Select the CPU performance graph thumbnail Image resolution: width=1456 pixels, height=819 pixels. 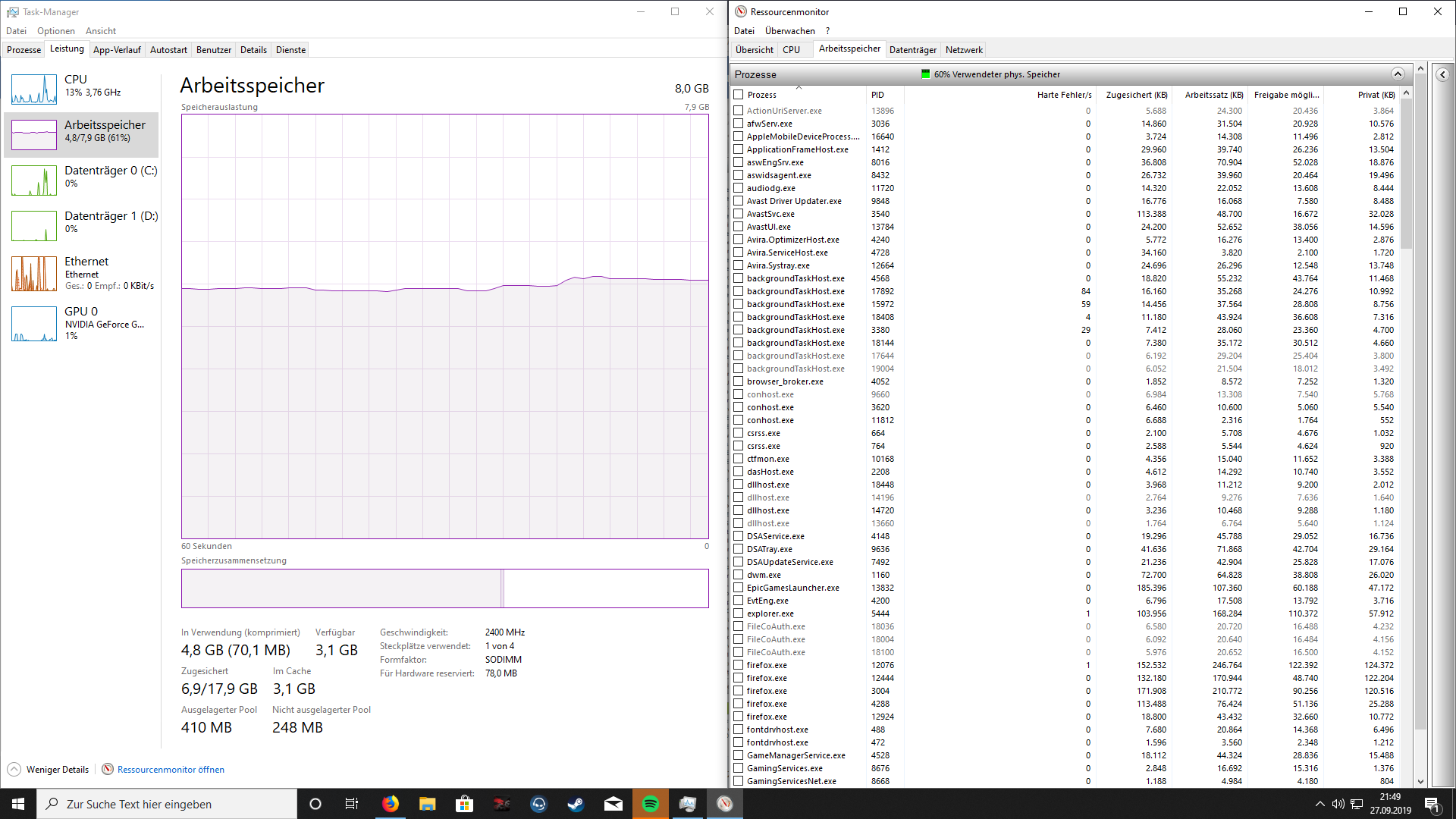click(x=34, y=89)
